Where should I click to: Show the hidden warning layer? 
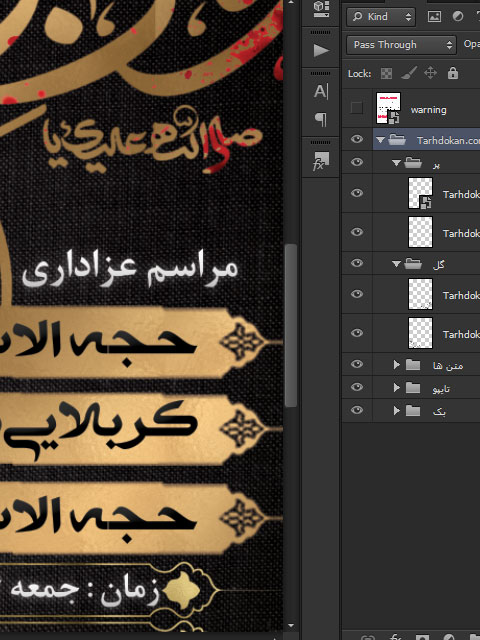[356, 108]
